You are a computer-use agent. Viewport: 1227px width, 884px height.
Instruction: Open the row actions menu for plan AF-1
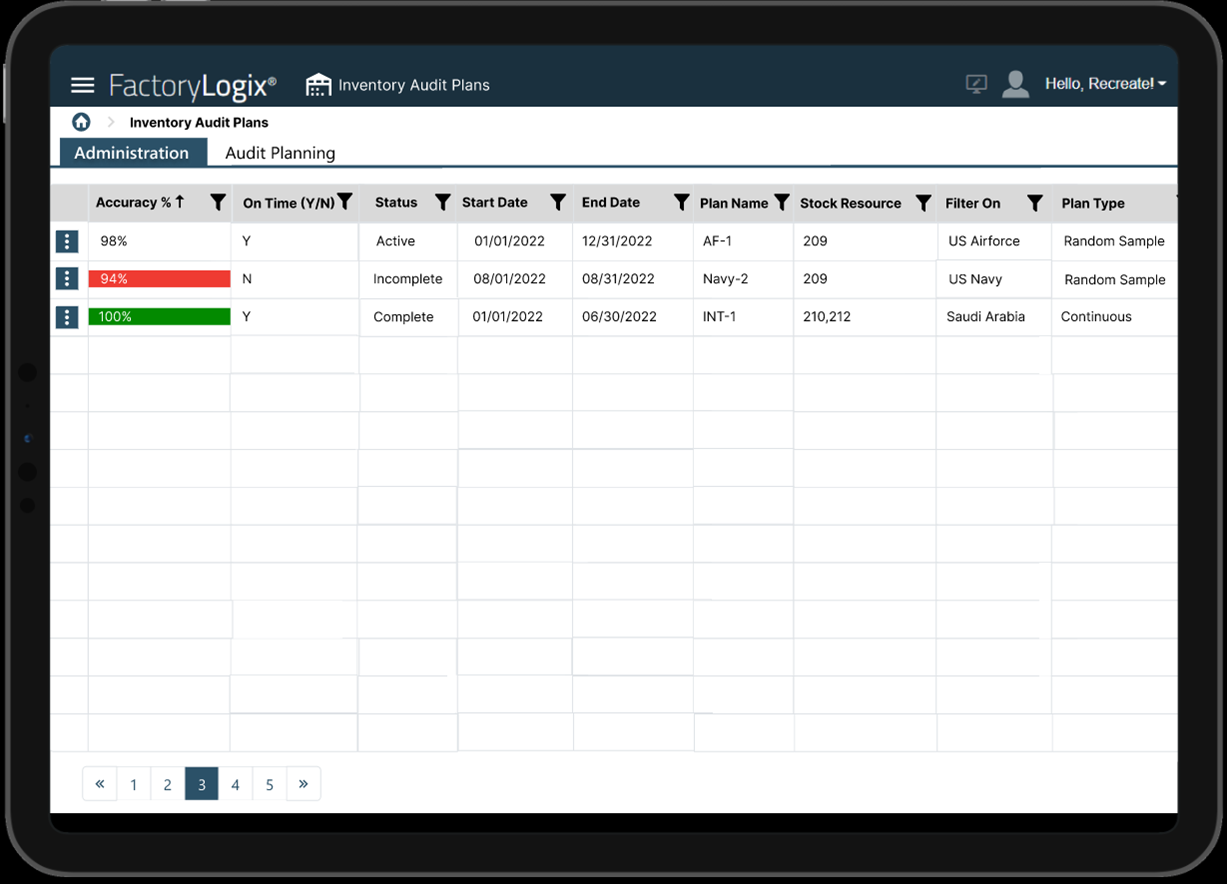[x=66, y=240]
